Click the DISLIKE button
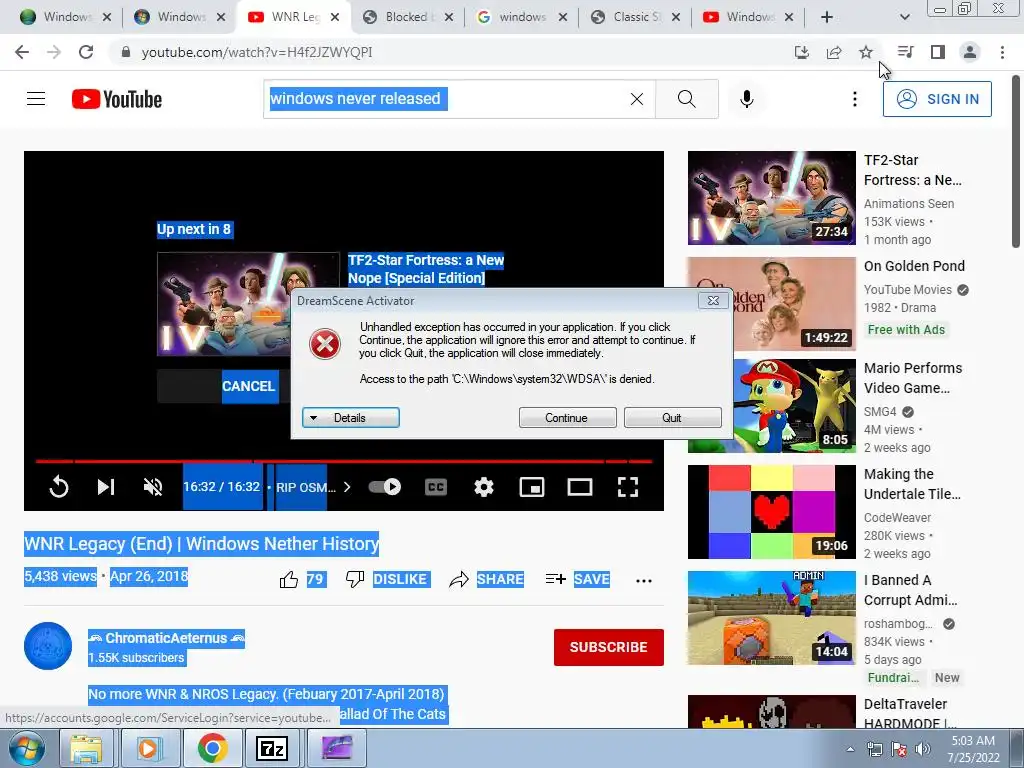This screenshot has width=1024, height=768. [388, 580]
